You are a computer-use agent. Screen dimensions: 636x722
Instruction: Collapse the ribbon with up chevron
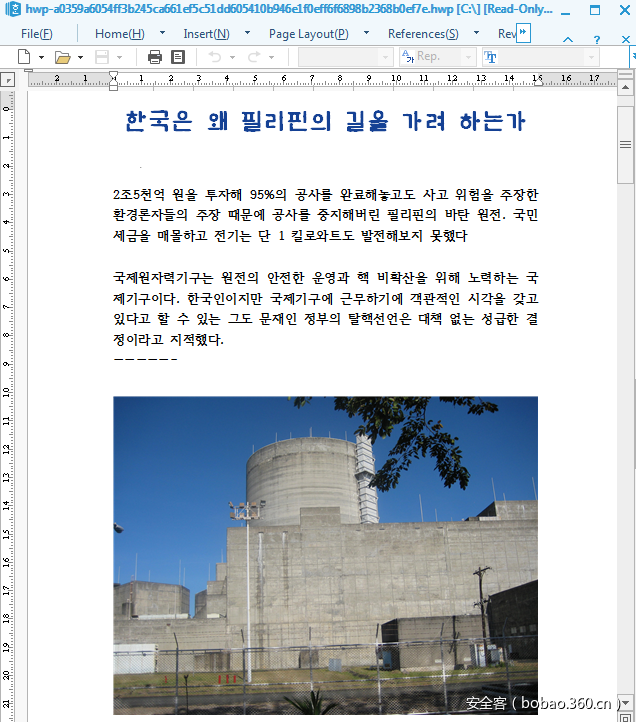tap(568, 40)
